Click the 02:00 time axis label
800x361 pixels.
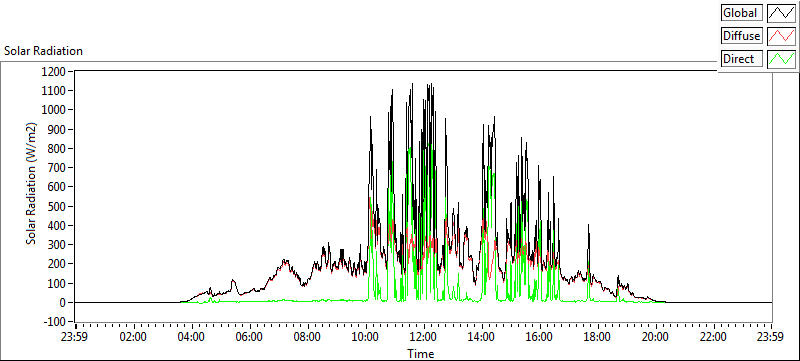click(x=134, y=337)
